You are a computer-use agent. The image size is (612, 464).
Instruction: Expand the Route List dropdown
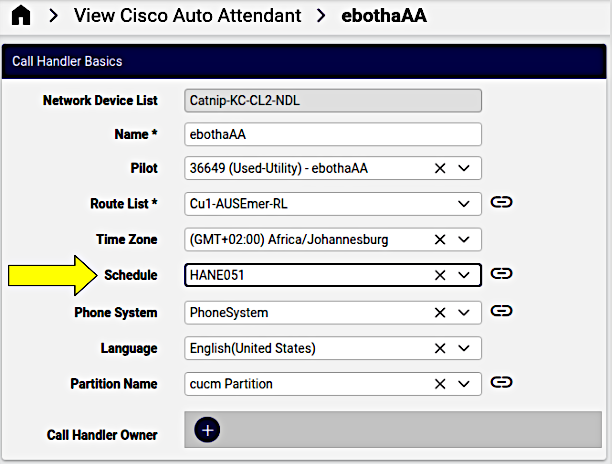point(464,204)
